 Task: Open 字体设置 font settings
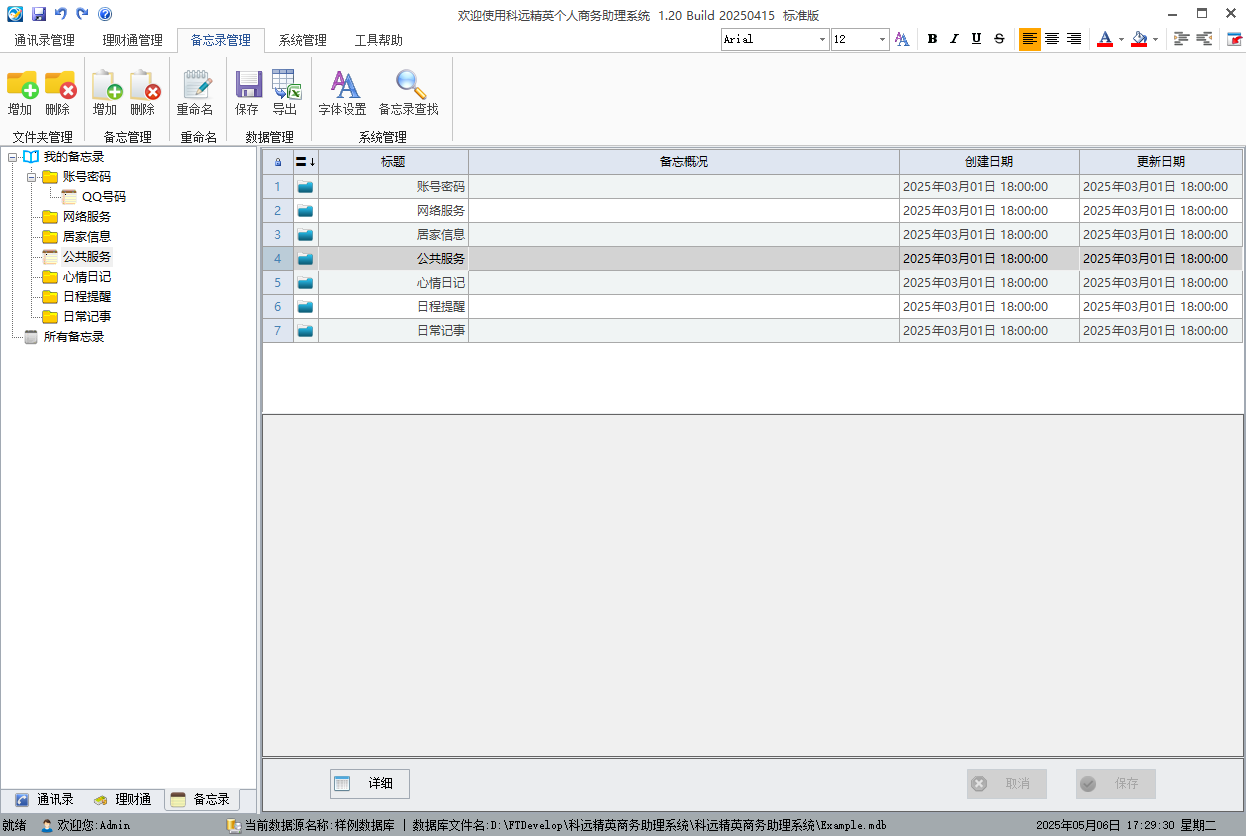point(342,86)
